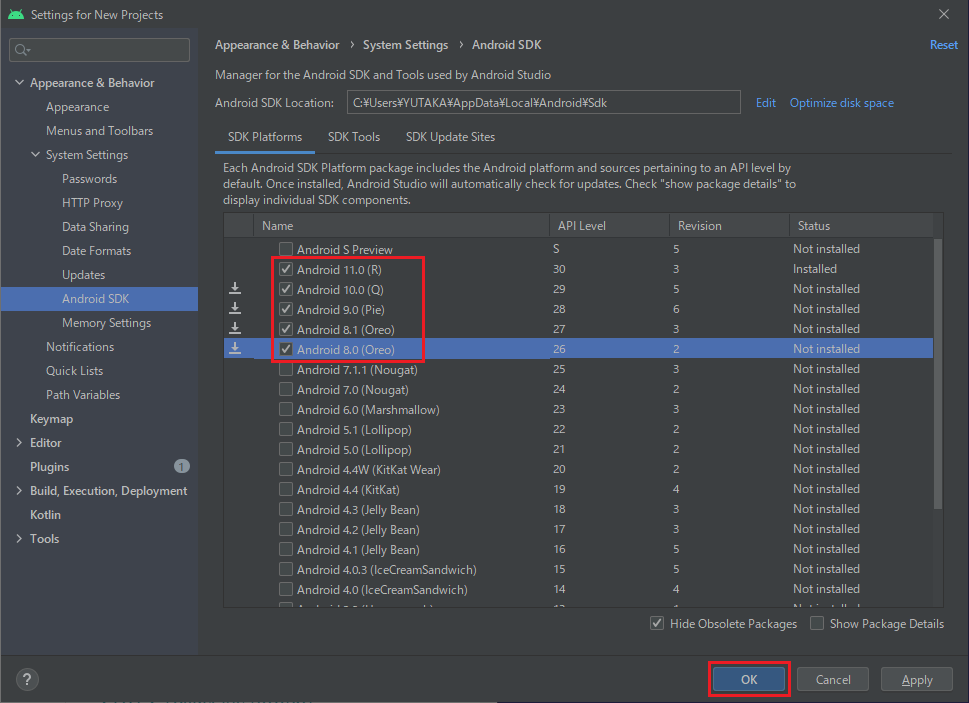Check the Android 7.0 (Nougat) checkbox
This screenshot has height=703, width=969.
click(286, 389)
